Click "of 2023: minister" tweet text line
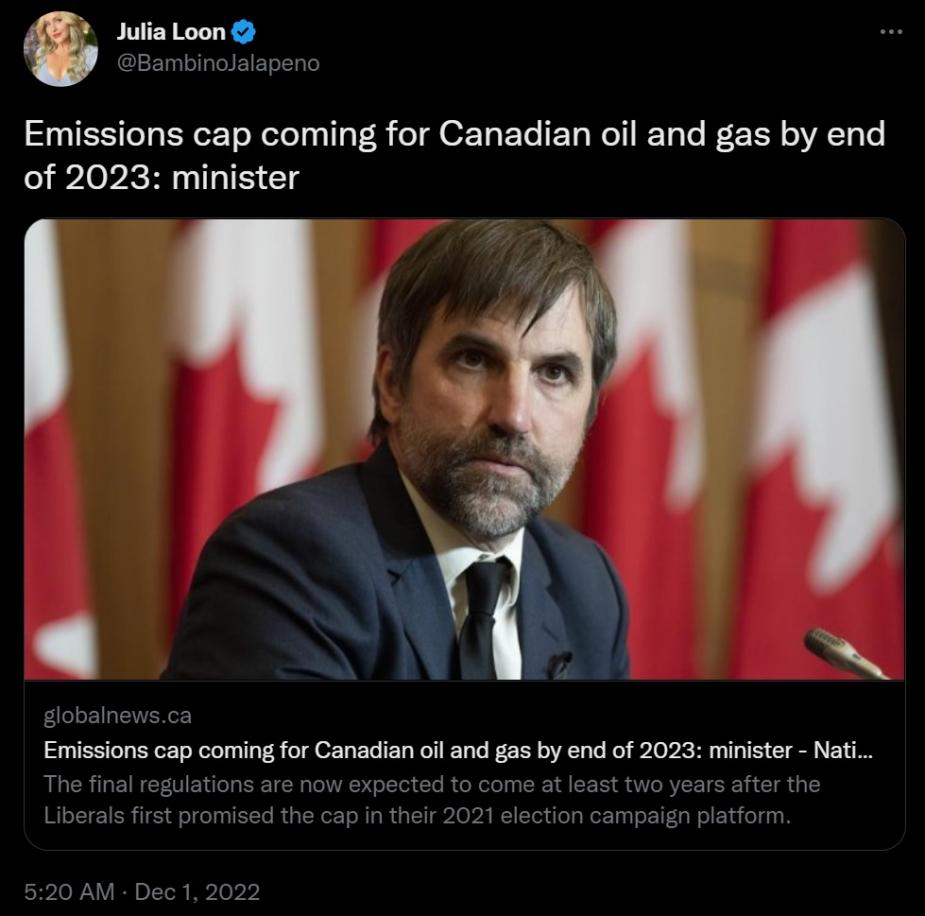This screenshot has height=916, width=925. 161,178
